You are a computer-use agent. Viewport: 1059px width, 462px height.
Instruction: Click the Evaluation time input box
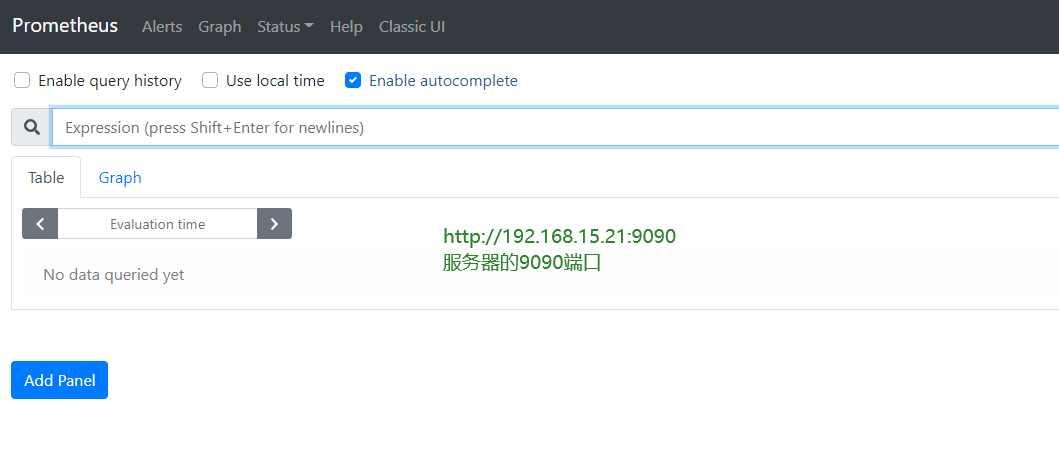157,224
